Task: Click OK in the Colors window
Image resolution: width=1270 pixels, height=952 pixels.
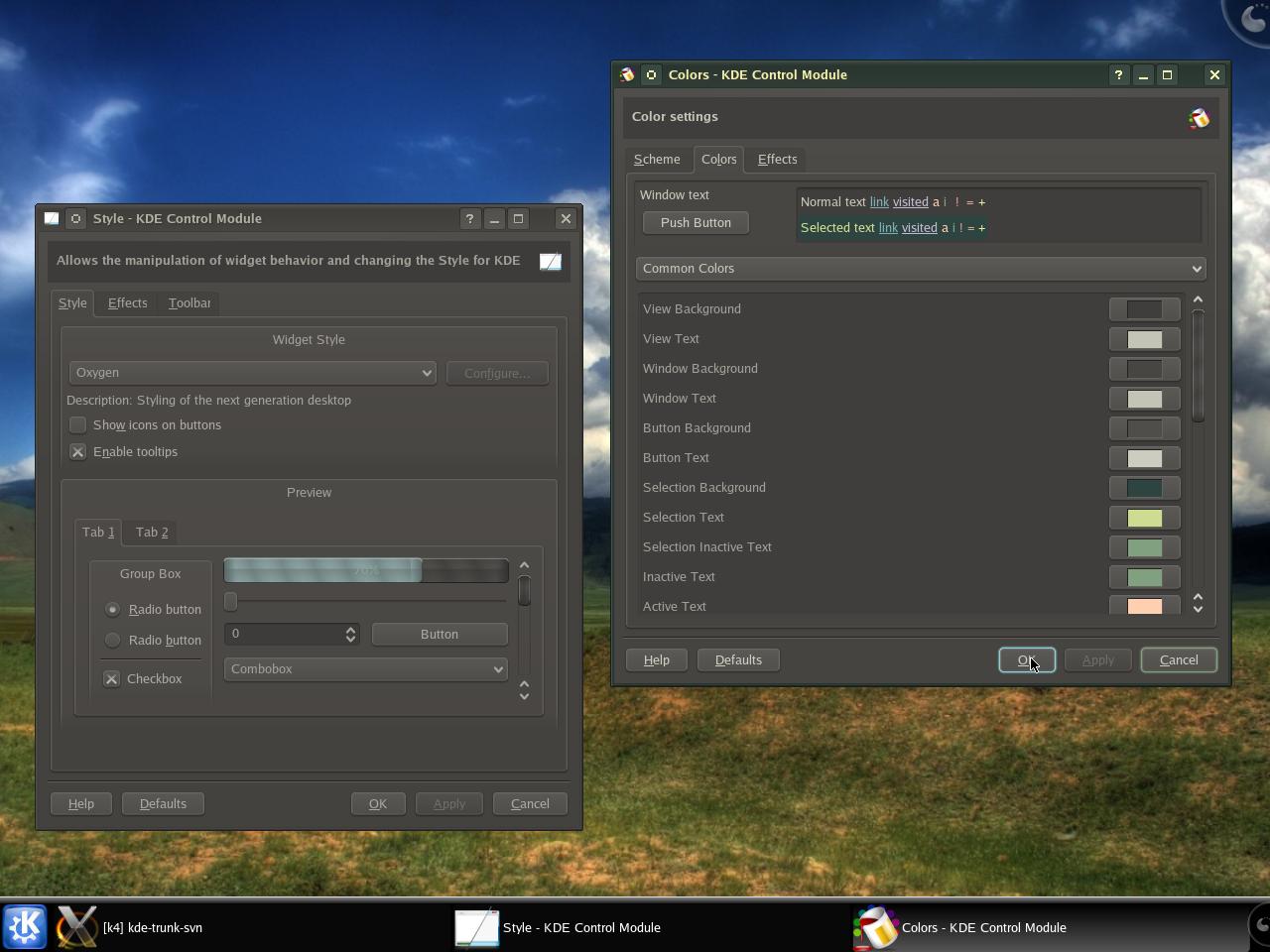Action: tap(1027, 659)
